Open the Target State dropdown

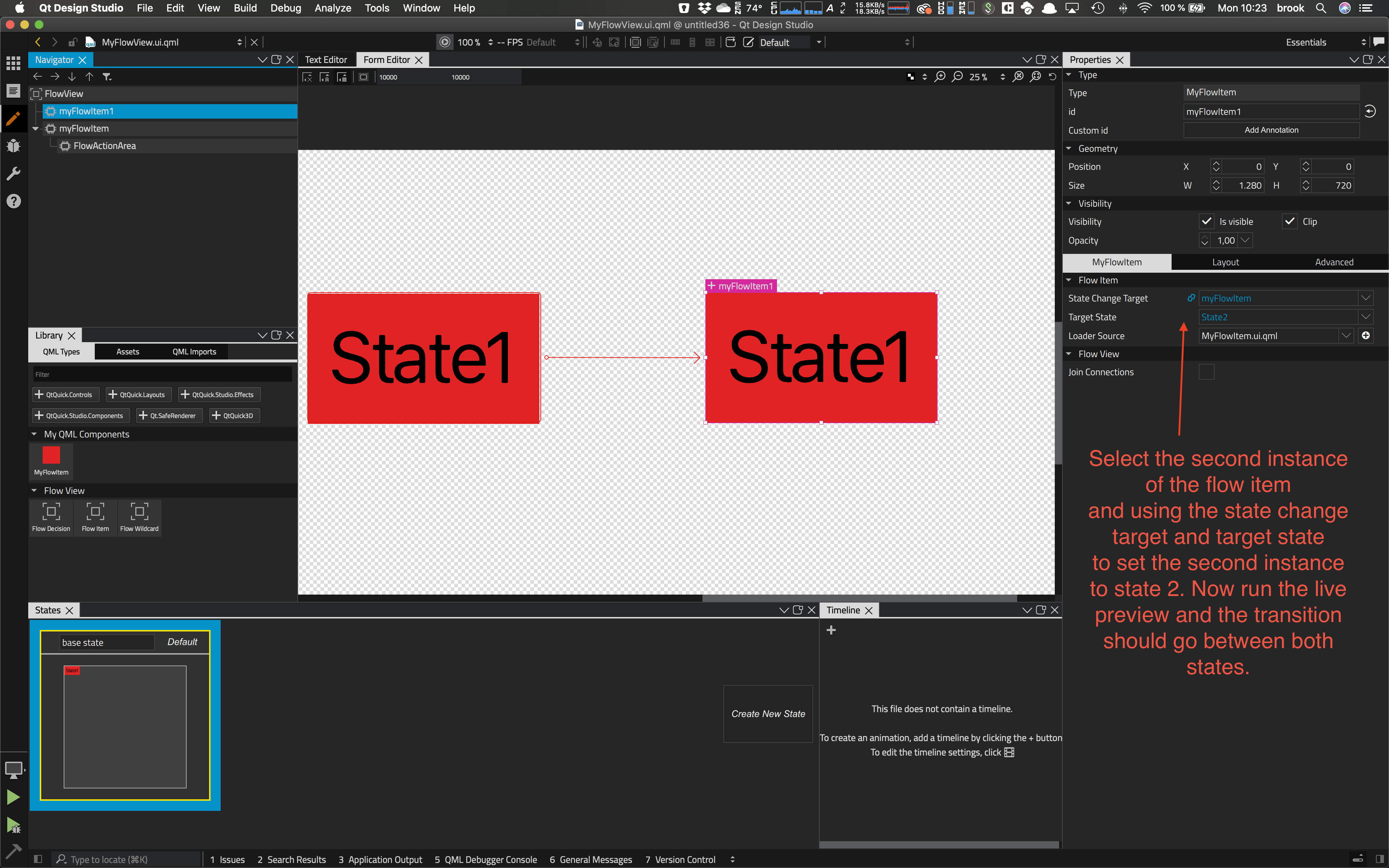[1365, 317]
